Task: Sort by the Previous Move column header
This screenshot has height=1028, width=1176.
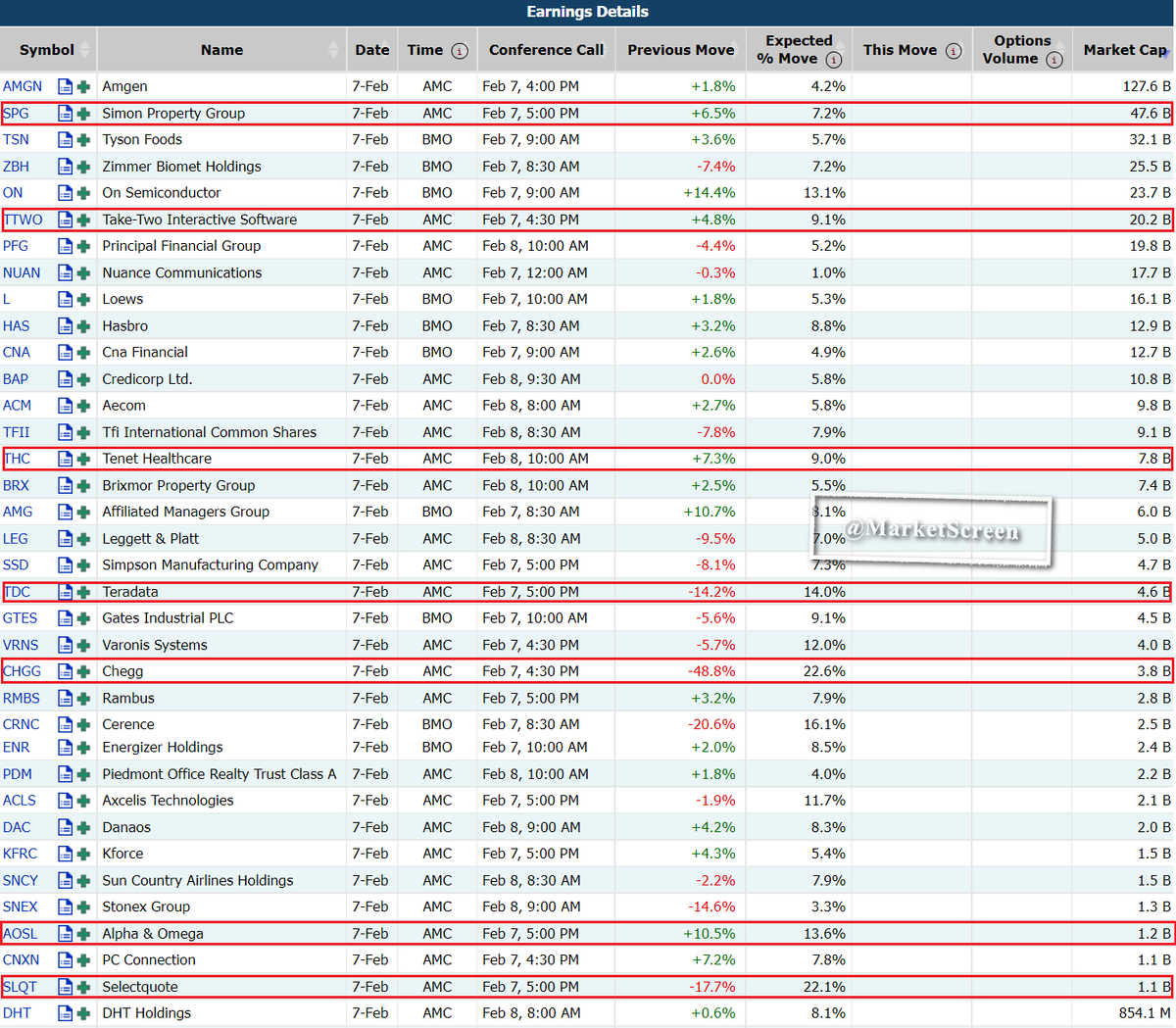Action: coord(681,50)
